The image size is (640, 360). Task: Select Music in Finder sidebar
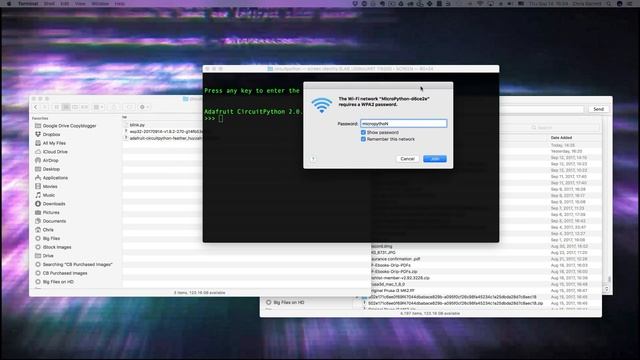pyautogui.click(x=45, y=195)
